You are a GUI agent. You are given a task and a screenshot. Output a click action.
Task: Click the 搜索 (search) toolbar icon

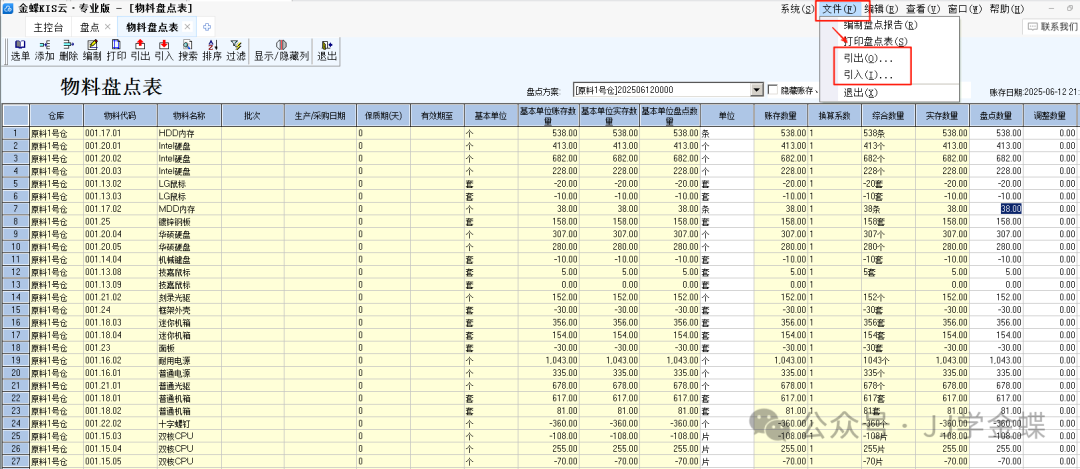tap(188, 51)
